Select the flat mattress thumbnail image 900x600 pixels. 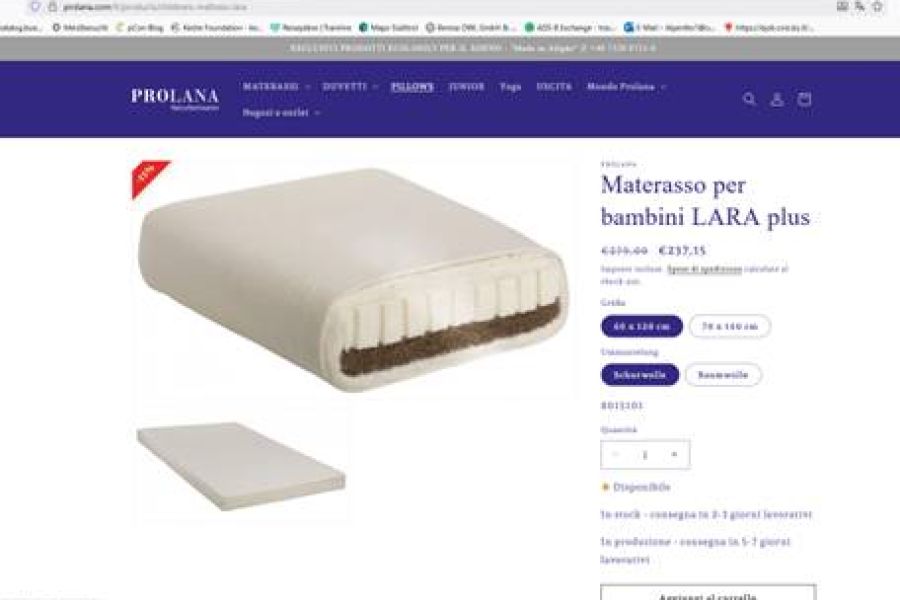tap(242, 465)
